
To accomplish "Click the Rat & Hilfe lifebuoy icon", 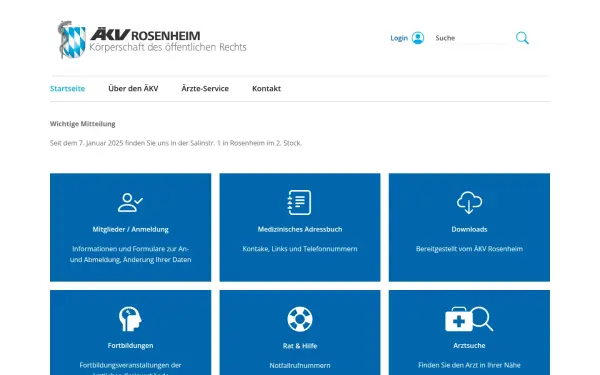I will 300,319.
